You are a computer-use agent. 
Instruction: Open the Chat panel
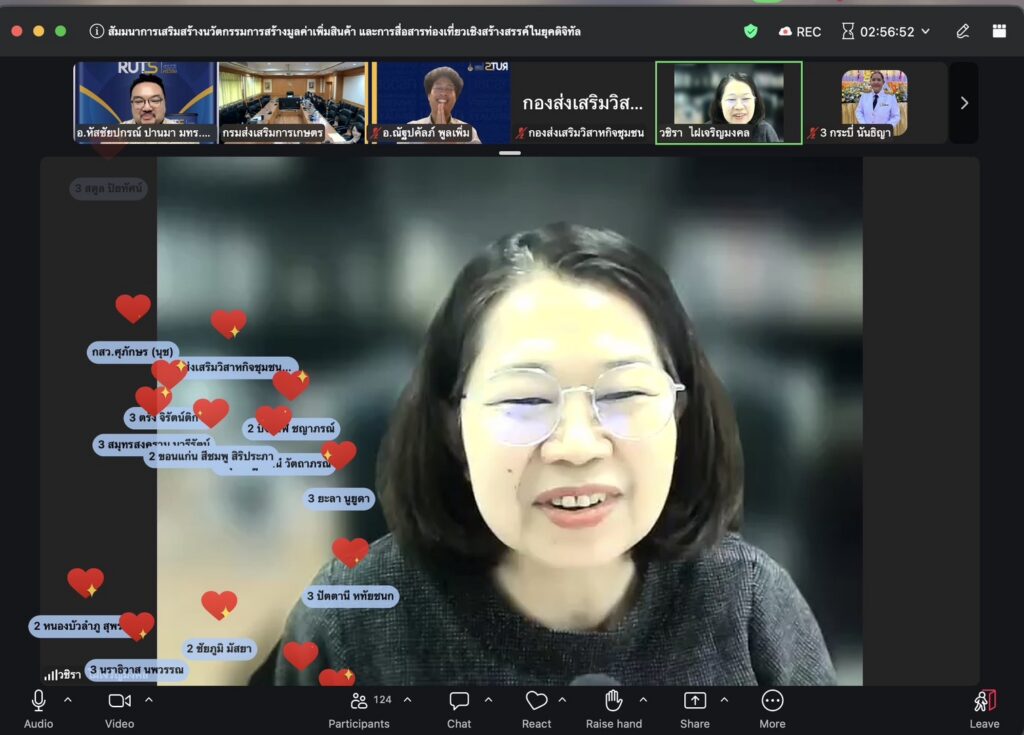pos(459,701)
